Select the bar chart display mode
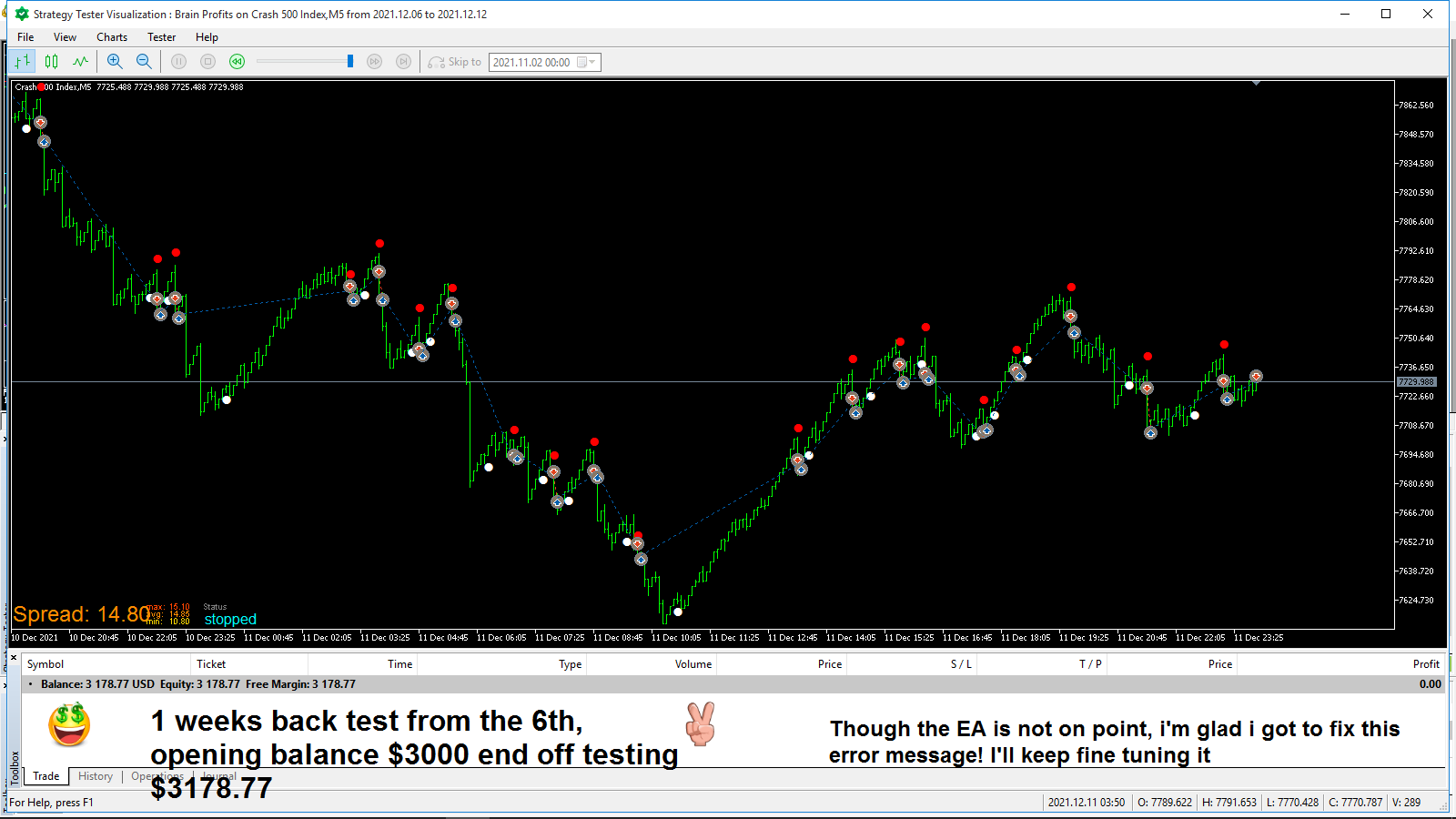This screenshot has height=819, width=1456. coord(23,61)
